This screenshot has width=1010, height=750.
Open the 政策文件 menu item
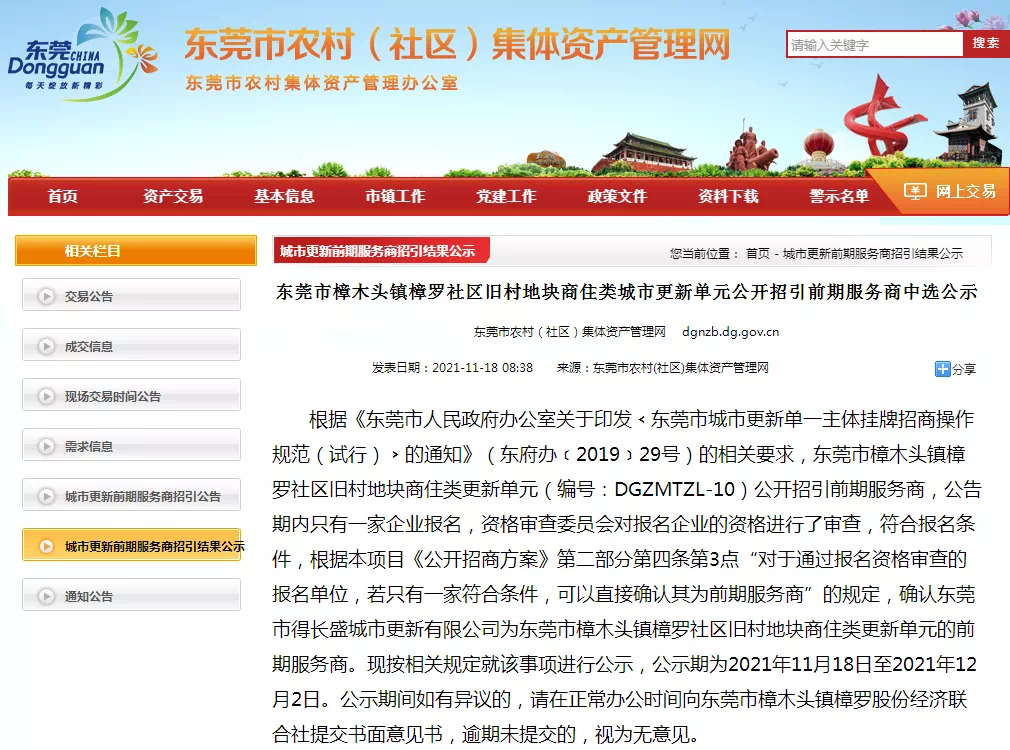point(617,197)
